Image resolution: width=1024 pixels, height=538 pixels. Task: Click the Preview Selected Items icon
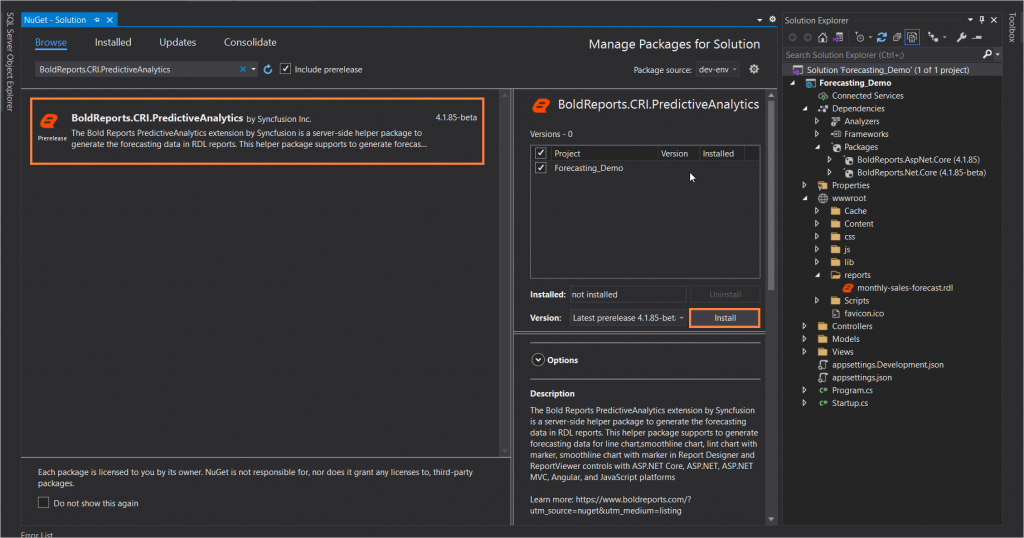pyautogui.click(x=977, y=38)
